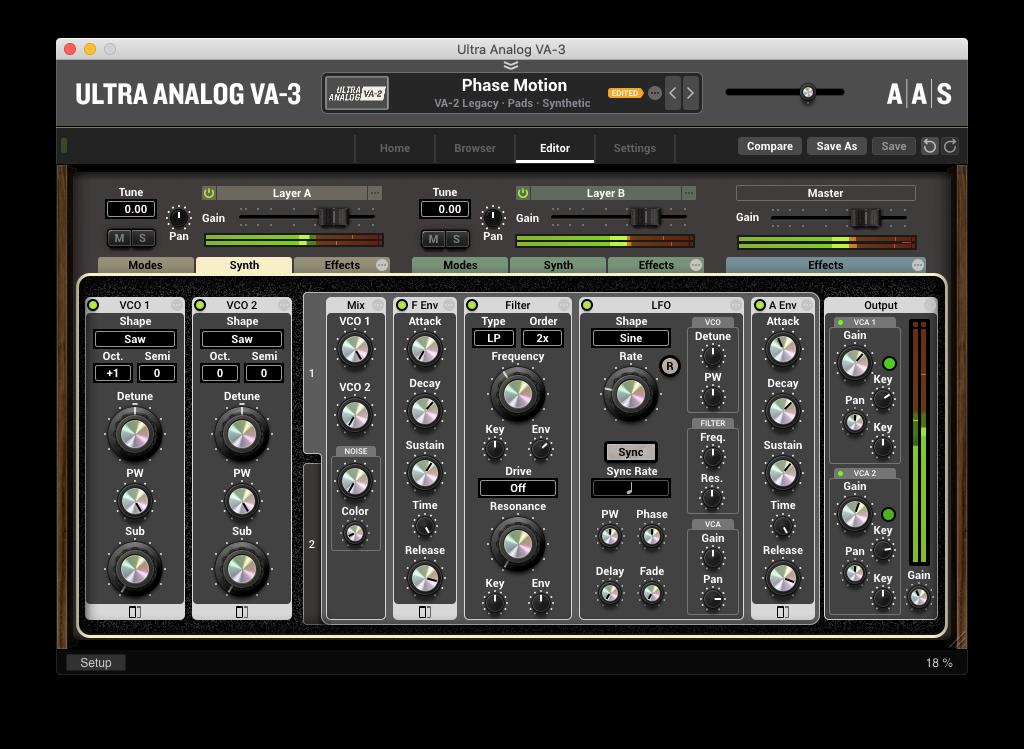
Task: Click the Master layer label bar
Action: click(825, 193)
